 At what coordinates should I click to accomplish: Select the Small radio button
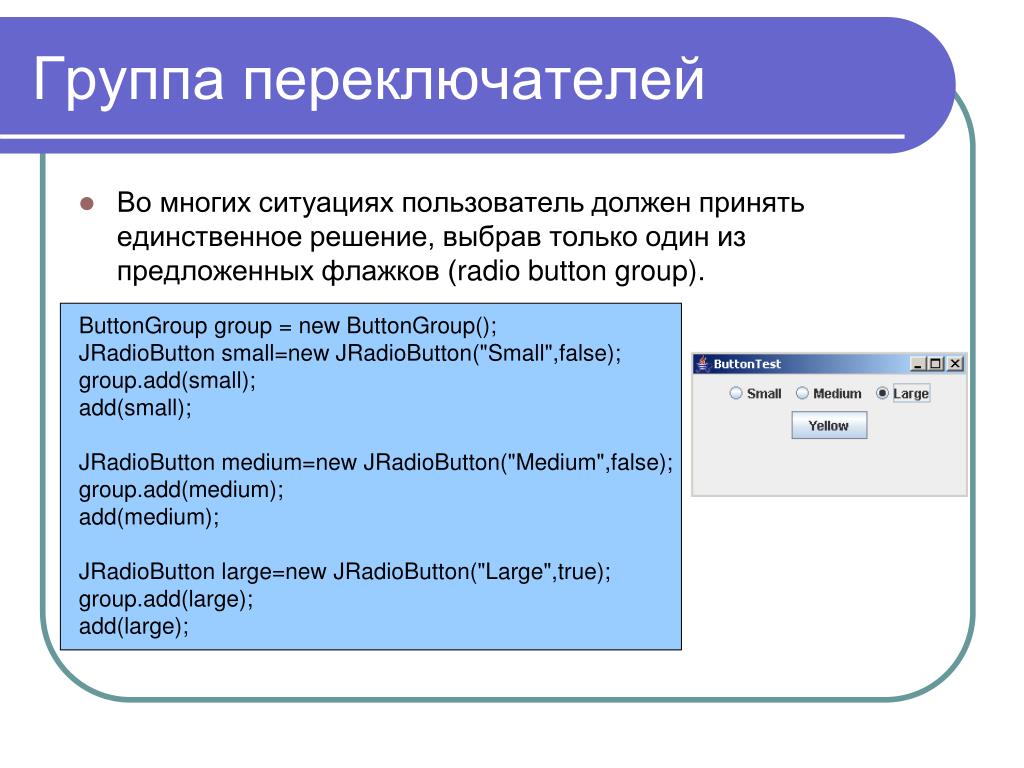click(756, 393)
